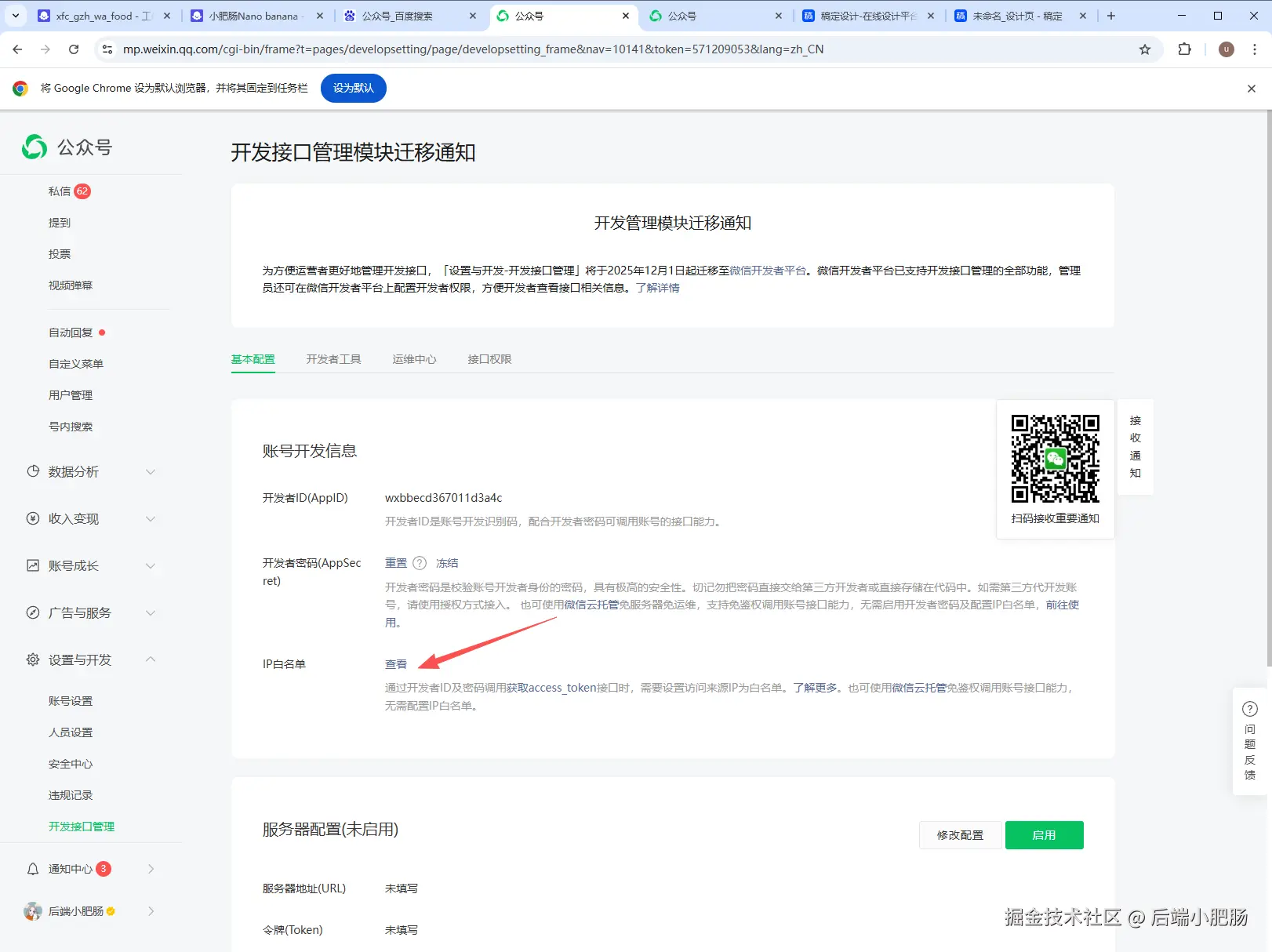This screenshot has height=952, width=1272.
Task: Expand 广告与服务 menu chevron
Action: tap(151, 612)
